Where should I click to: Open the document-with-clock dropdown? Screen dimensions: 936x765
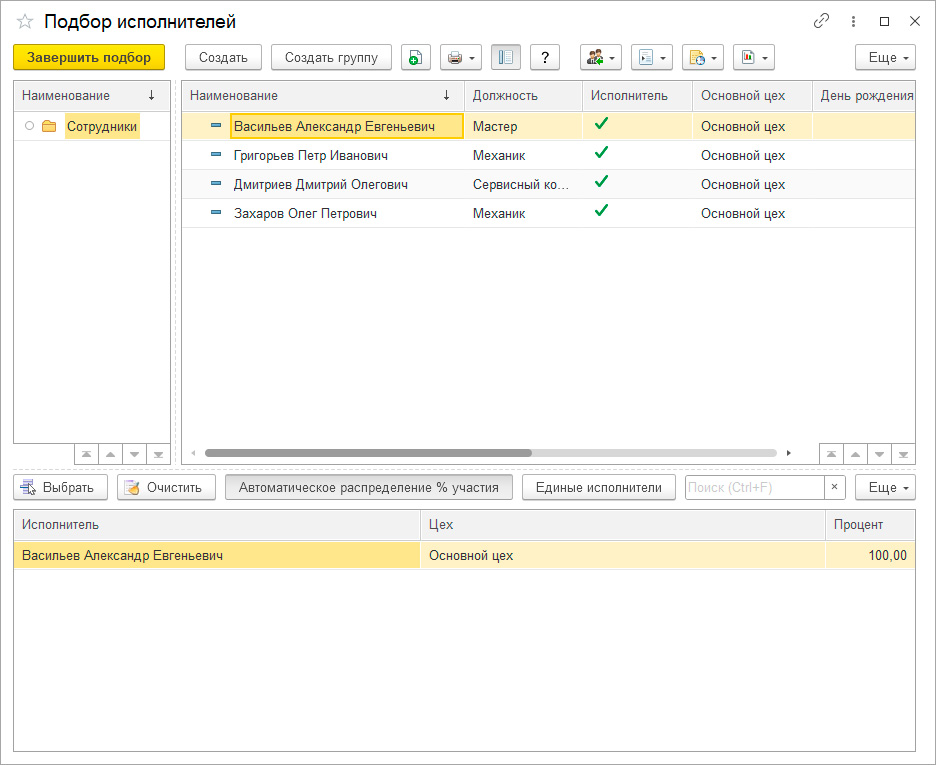coord(703,57)
